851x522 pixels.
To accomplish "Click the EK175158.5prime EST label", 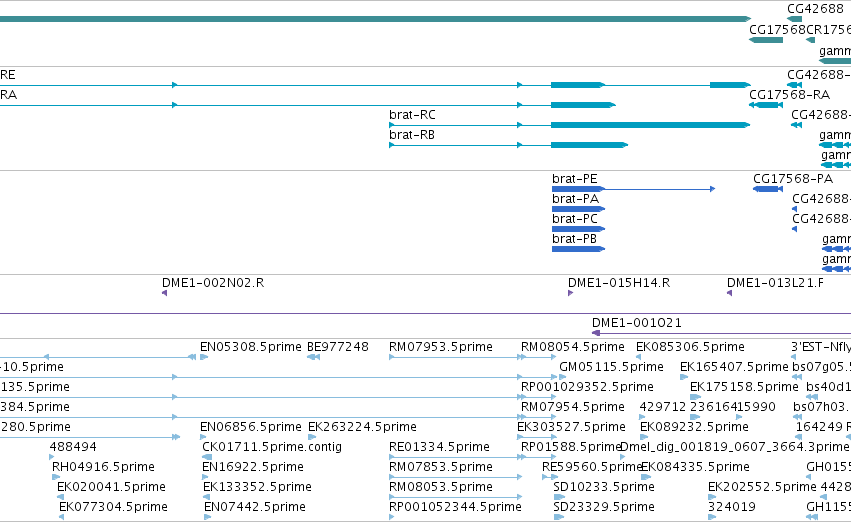I will (744, 387).
